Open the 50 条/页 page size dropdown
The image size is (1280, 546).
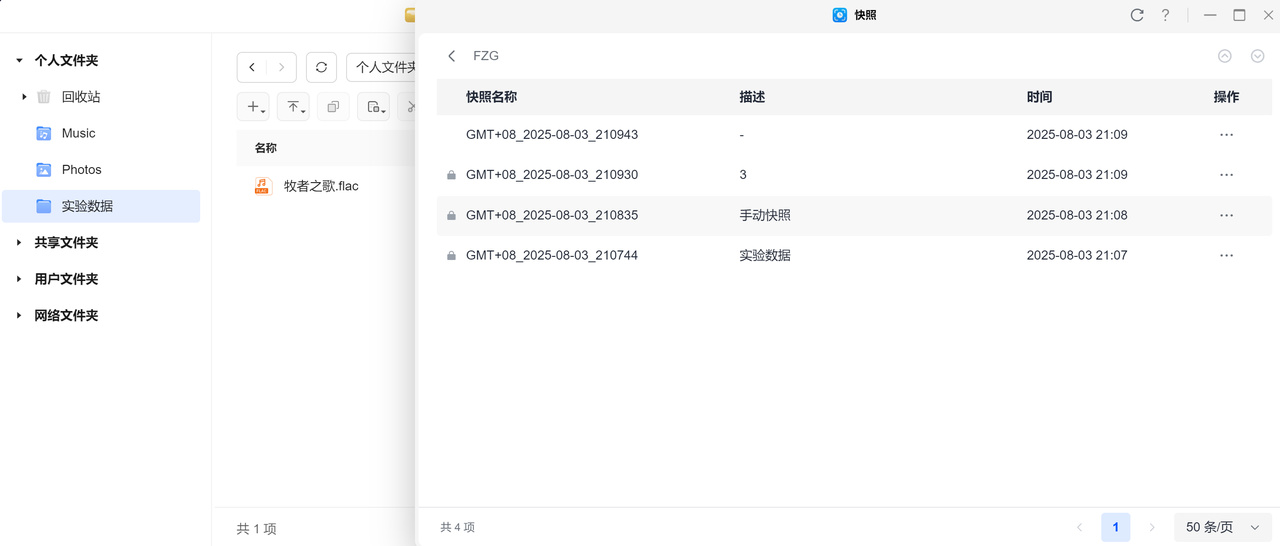tap(1222, 527)
